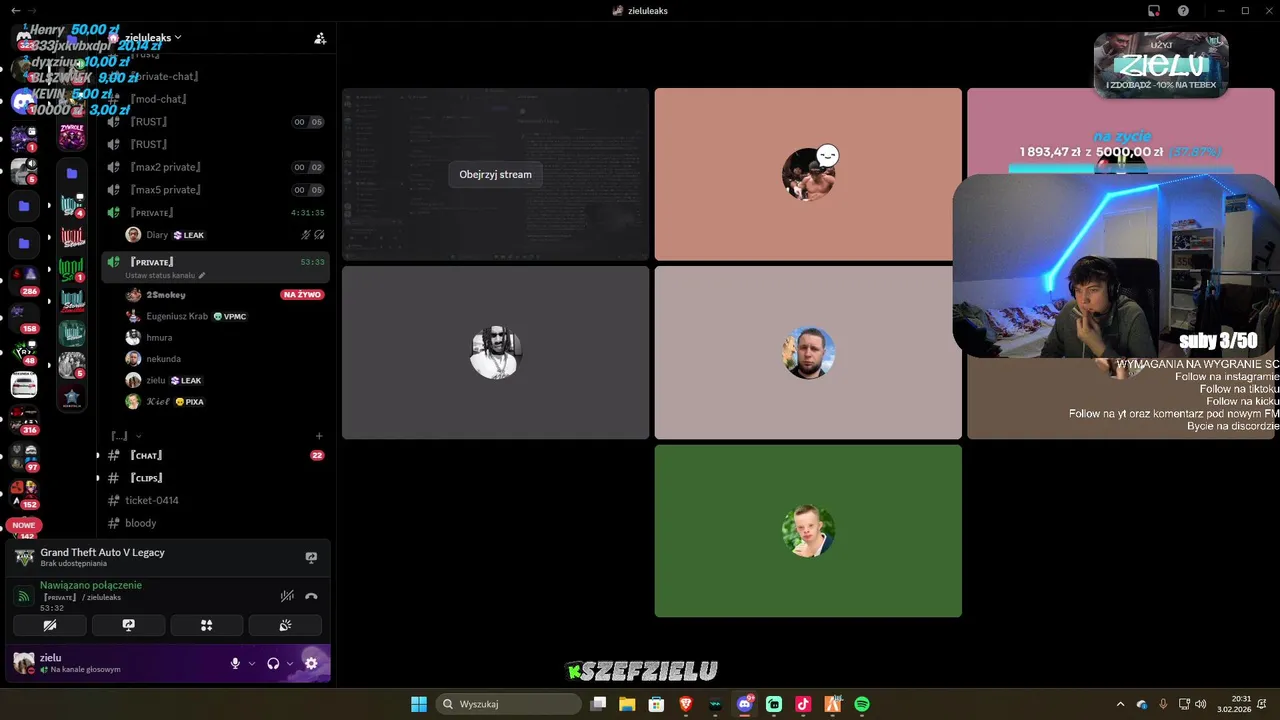Click the voice connection signal icon
This screenshot has height=720, width=1280.
click(x=24, y=596)
